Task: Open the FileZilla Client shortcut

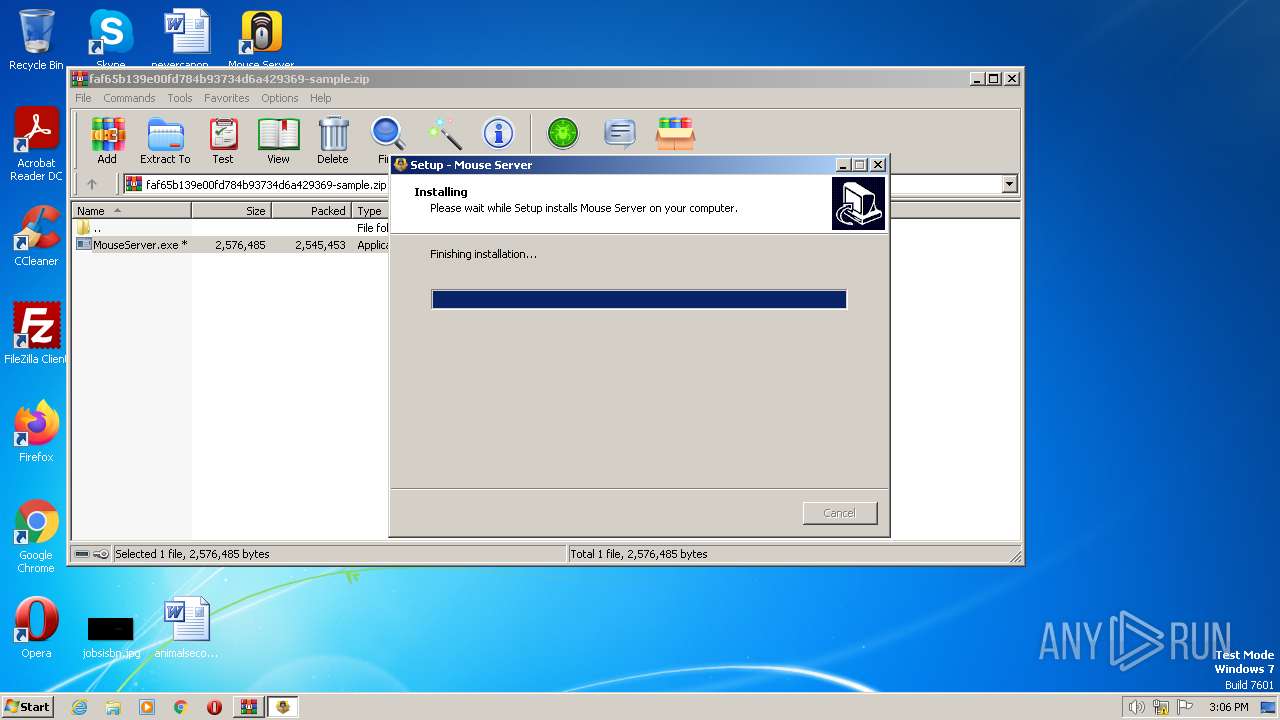Action: [36, 334]
